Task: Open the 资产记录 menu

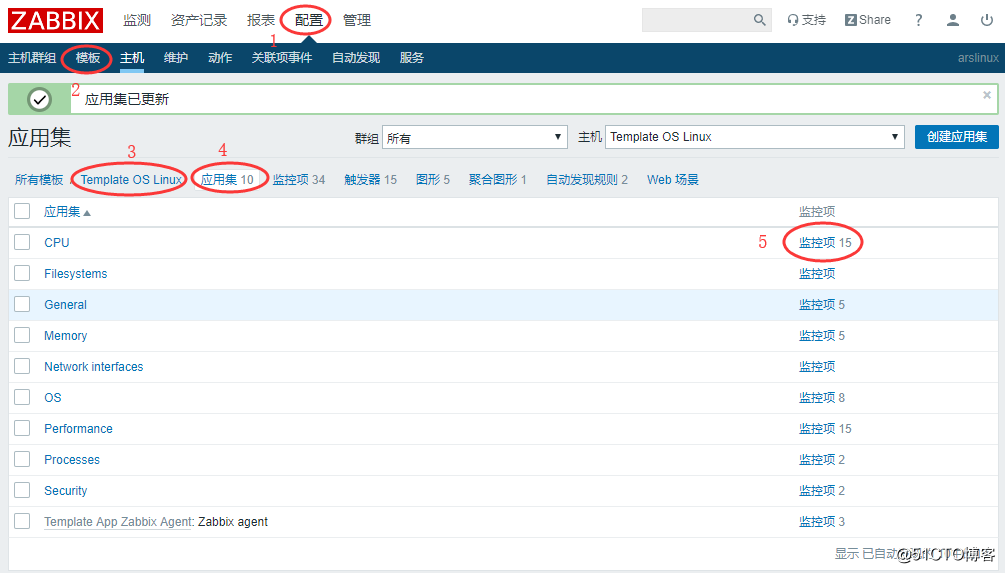Action: coord(199,21)
